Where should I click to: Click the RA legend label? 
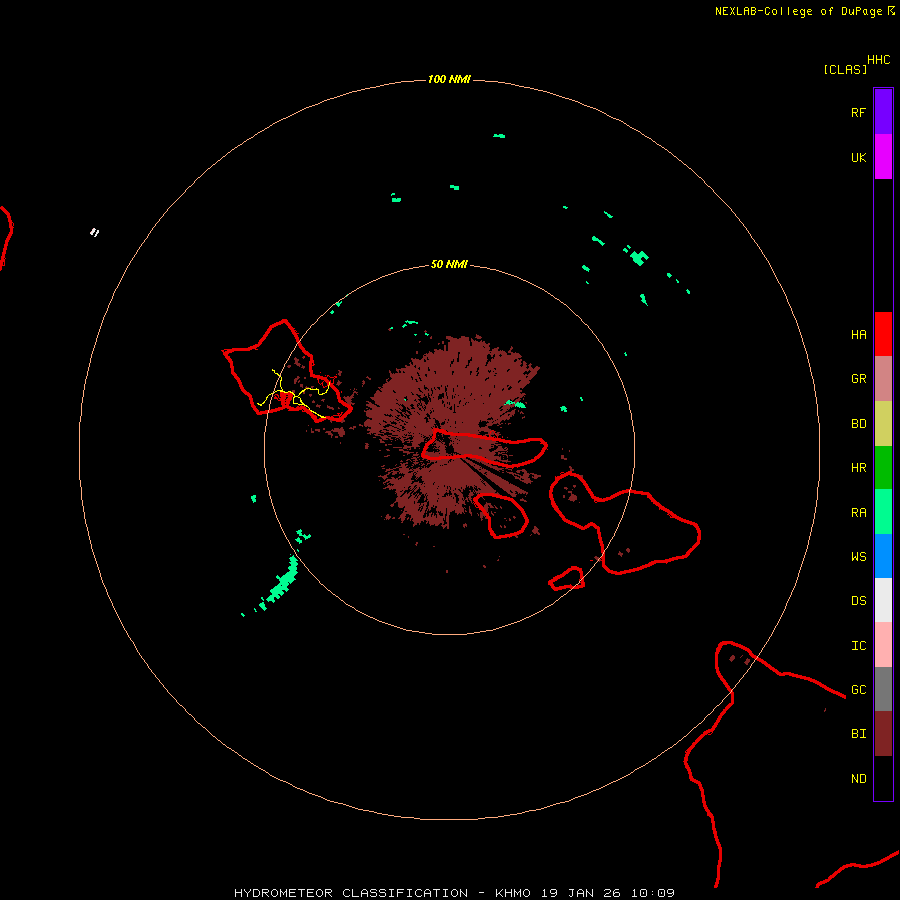click(x=858, y=513)
